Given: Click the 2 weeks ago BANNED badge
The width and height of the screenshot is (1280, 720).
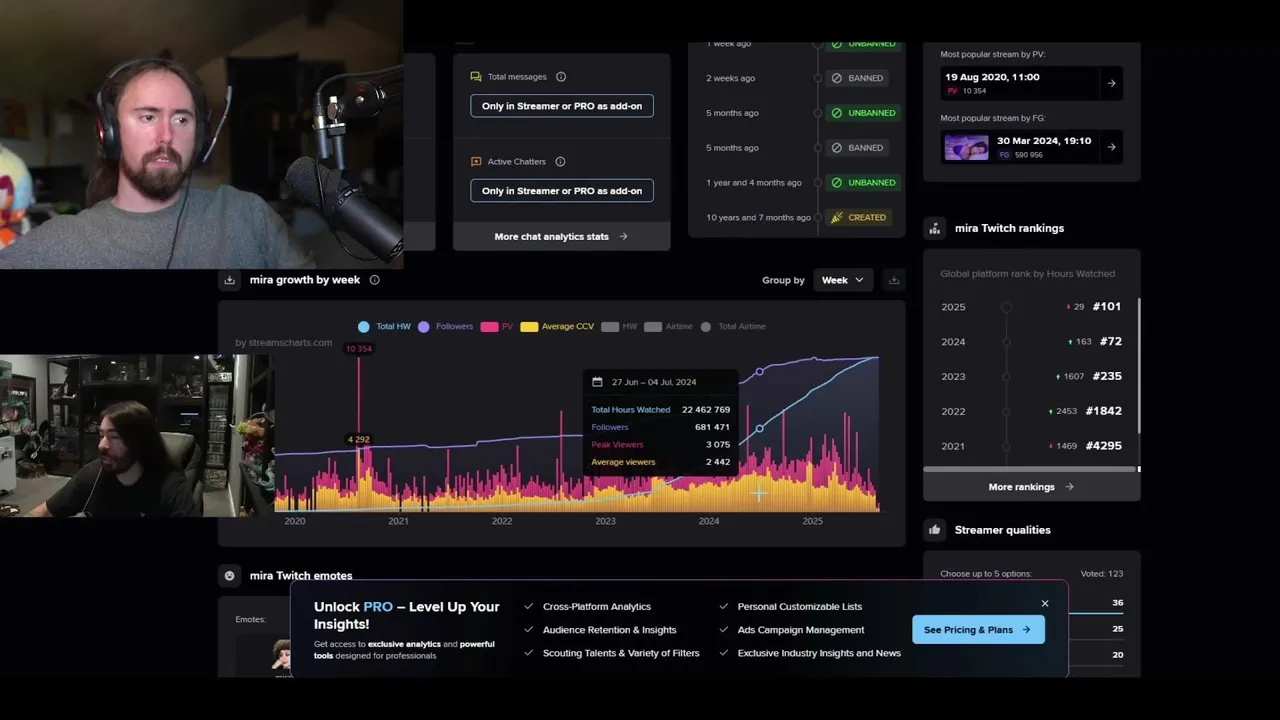Looking at the screenshot, I should click(858, 78).
